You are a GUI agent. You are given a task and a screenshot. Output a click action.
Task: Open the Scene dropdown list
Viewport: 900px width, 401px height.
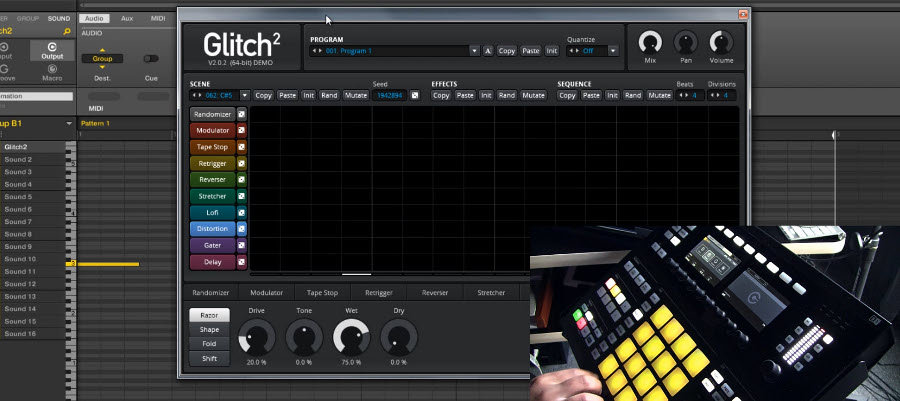click(245, 95)
